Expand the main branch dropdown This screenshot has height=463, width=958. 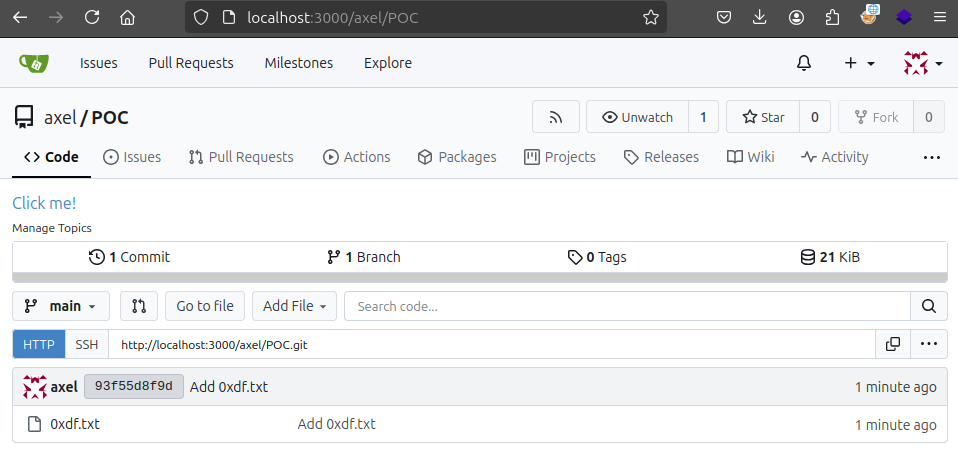click(60, 306)
